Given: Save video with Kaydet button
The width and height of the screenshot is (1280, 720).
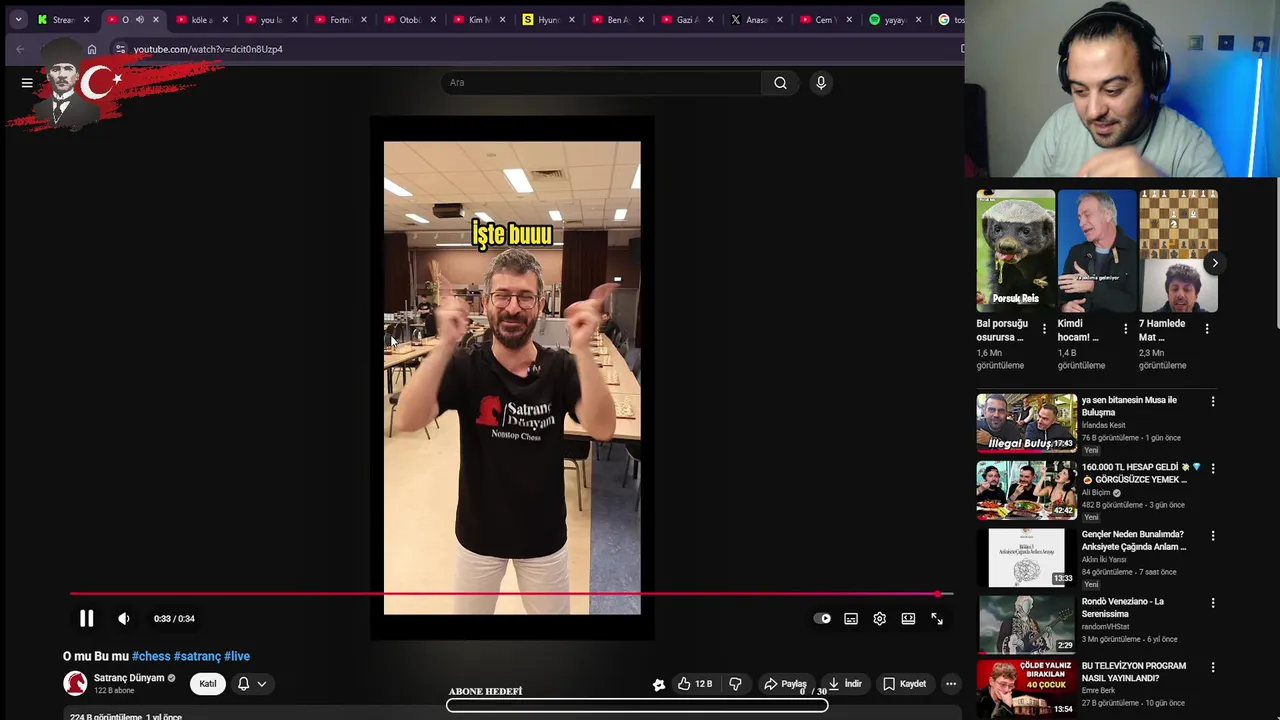Looking at the screenshot, I should click(905, 684).
